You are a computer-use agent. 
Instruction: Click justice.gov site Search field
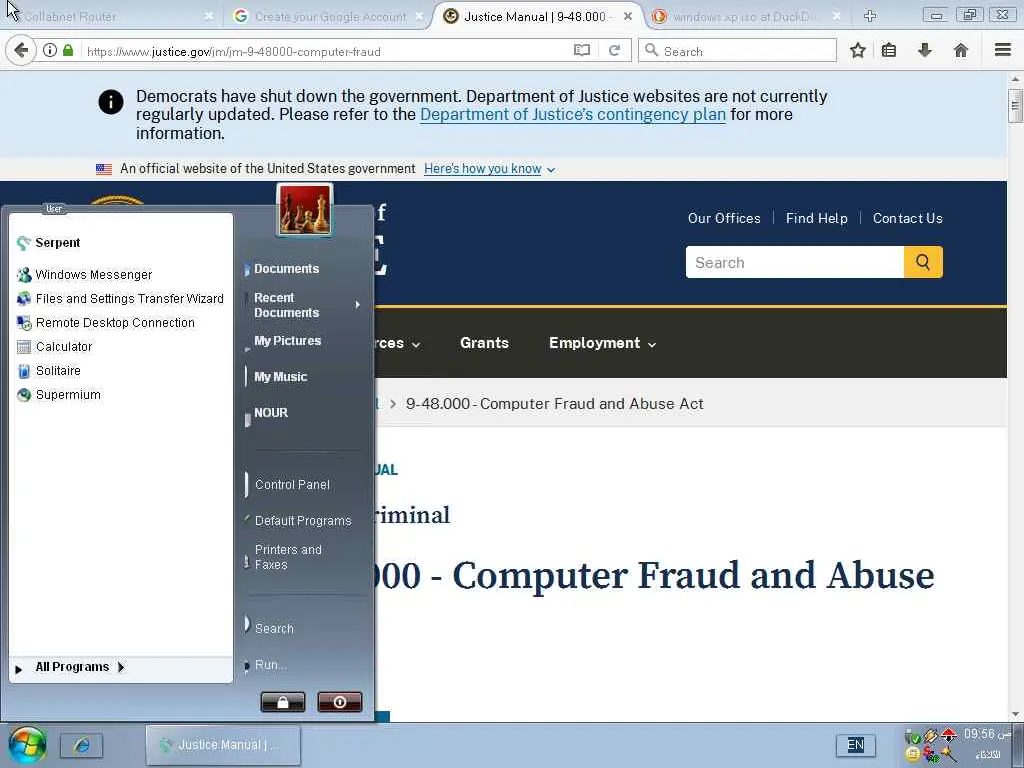(795, 263)
